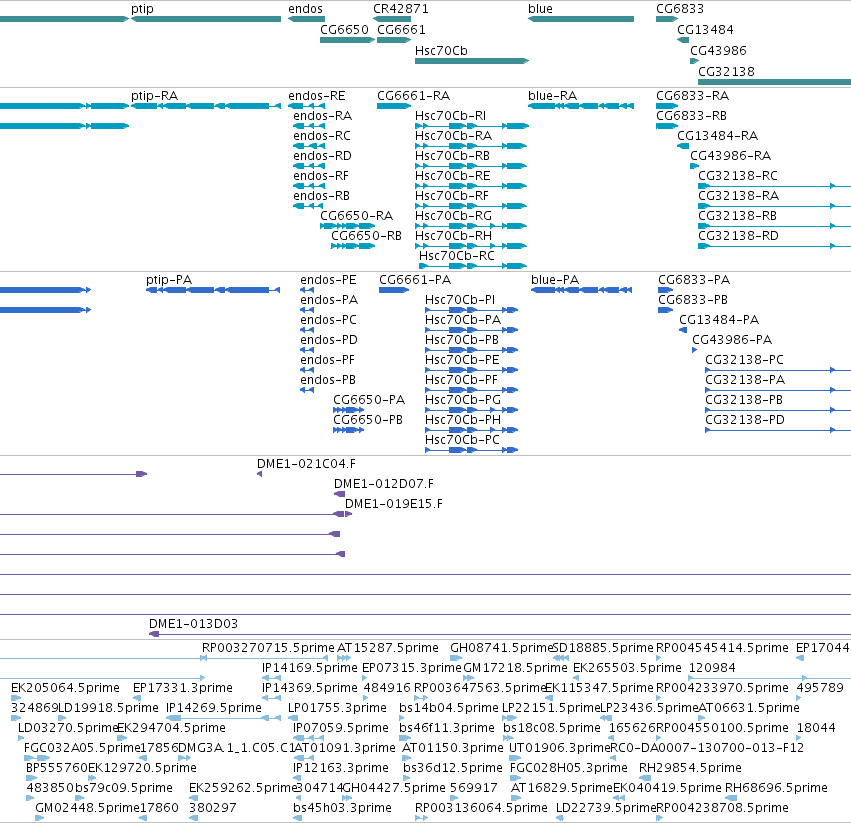Click the CG13484 gene label
This screenshot has height=823, width=851.
pyautogui.click(x=706, y=29)
